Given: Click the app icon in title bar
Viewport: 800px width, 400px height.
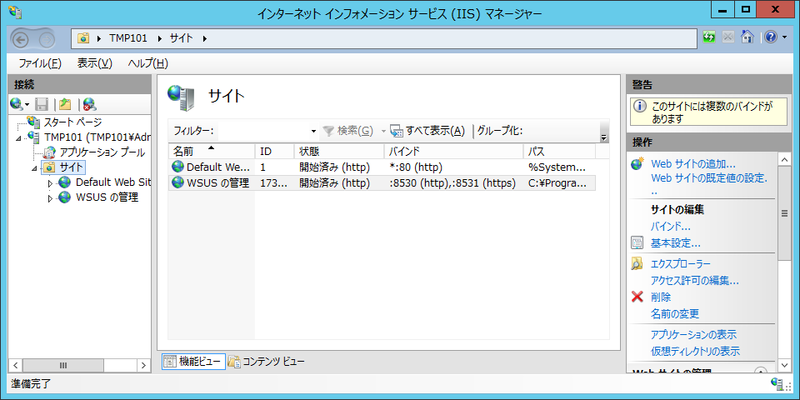Looking at the screenshot, I should point(14,12).
